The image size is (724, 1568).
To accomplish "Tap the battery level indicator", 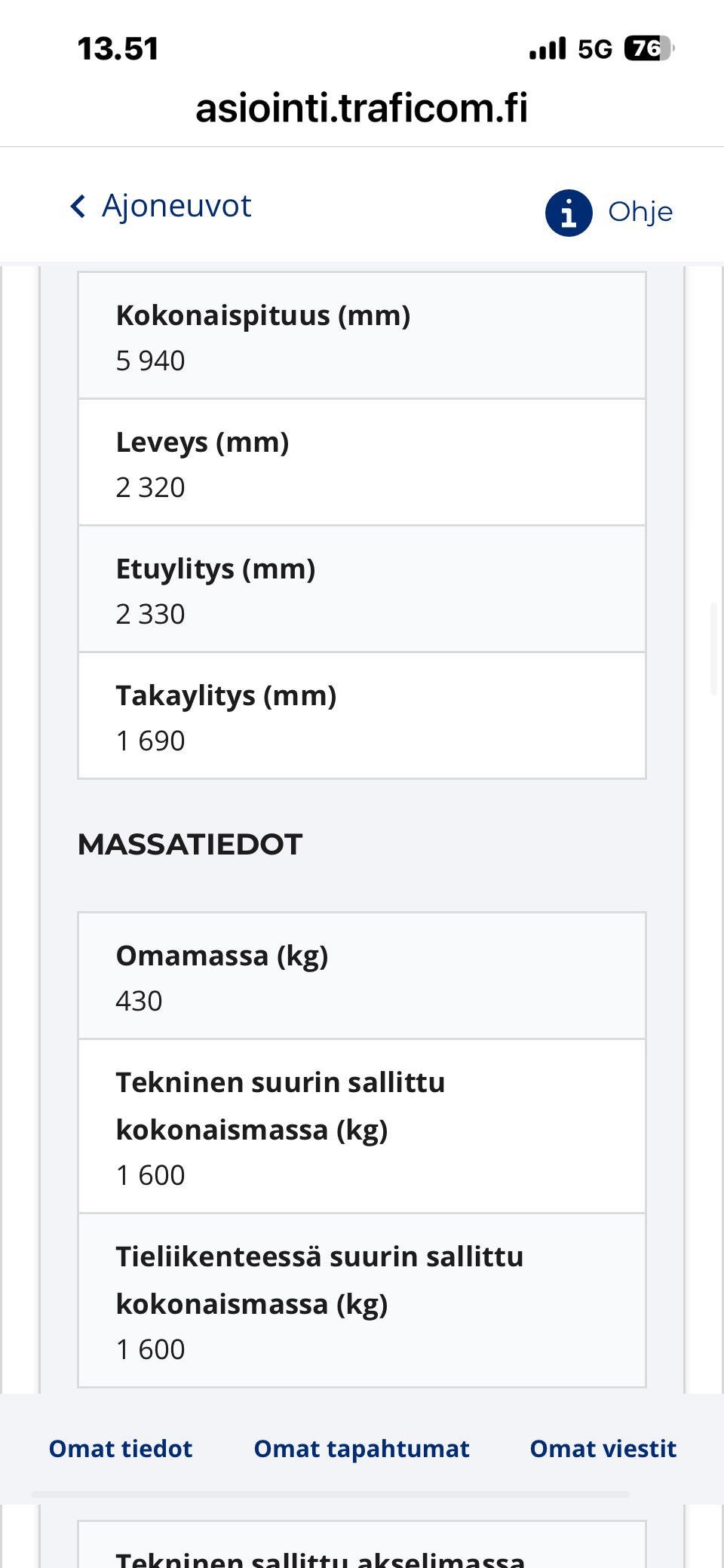I will pos(648,49).
